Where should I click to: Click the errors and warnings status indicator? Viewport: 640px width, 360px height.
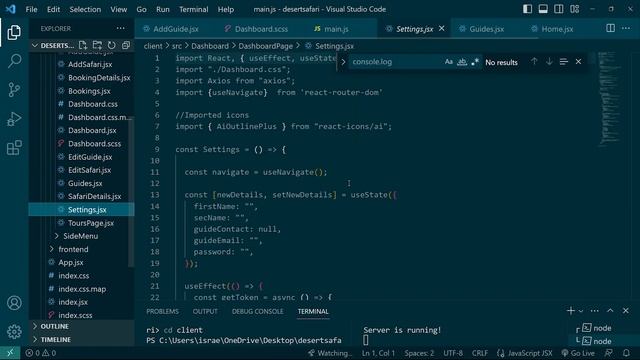click(x=41, y=353)
